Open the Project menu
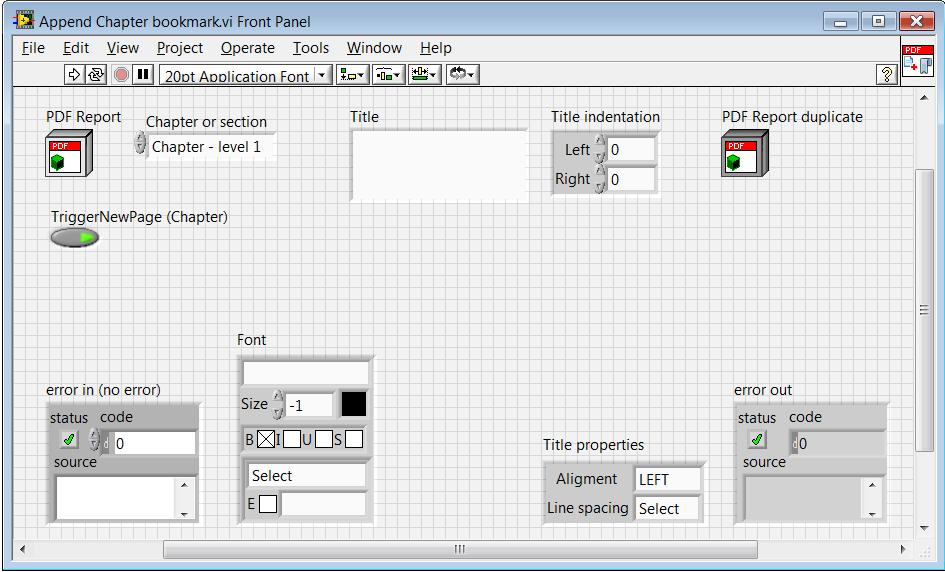Image resolution: width=945 pixels, height=572 pixels. (x=179, y=48)
